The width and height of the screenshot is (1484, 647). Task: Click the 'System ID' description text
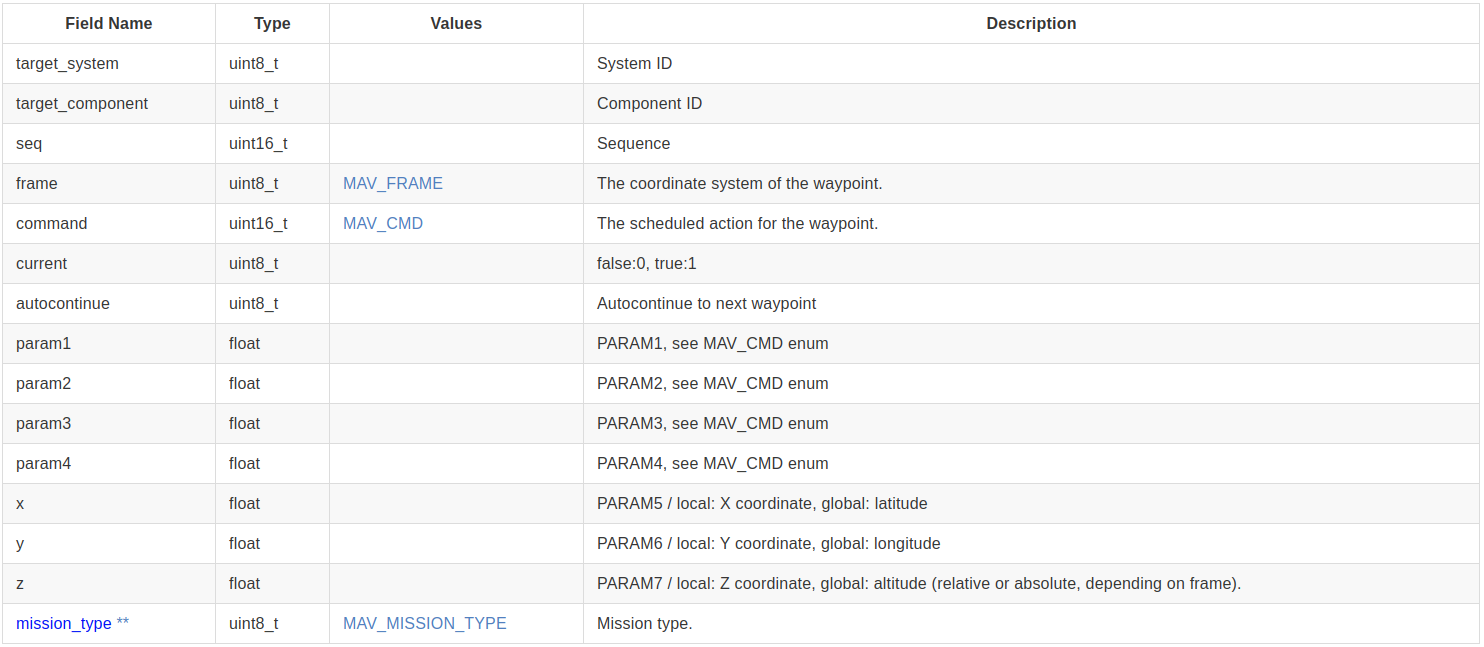tap(634, 63)
